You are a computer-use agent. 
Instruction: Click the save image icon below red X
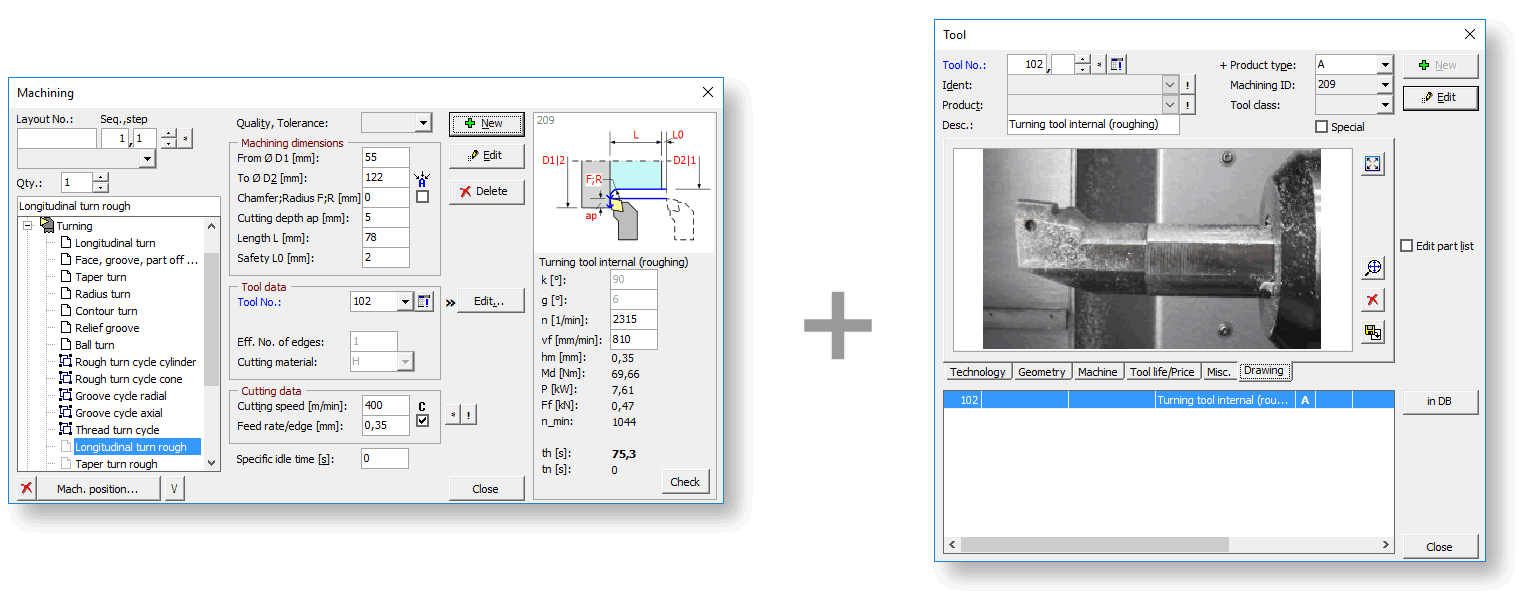pyautogui.click(x=1373, y=333)
